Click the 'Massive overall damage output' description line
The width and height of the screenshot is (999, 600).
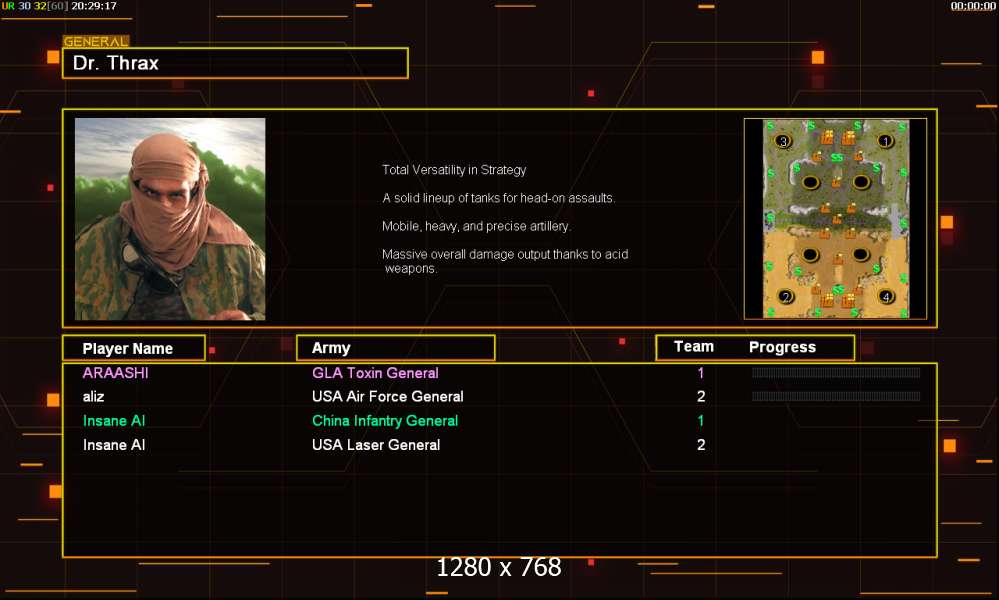pyautogui.click(x=505, y=261)
